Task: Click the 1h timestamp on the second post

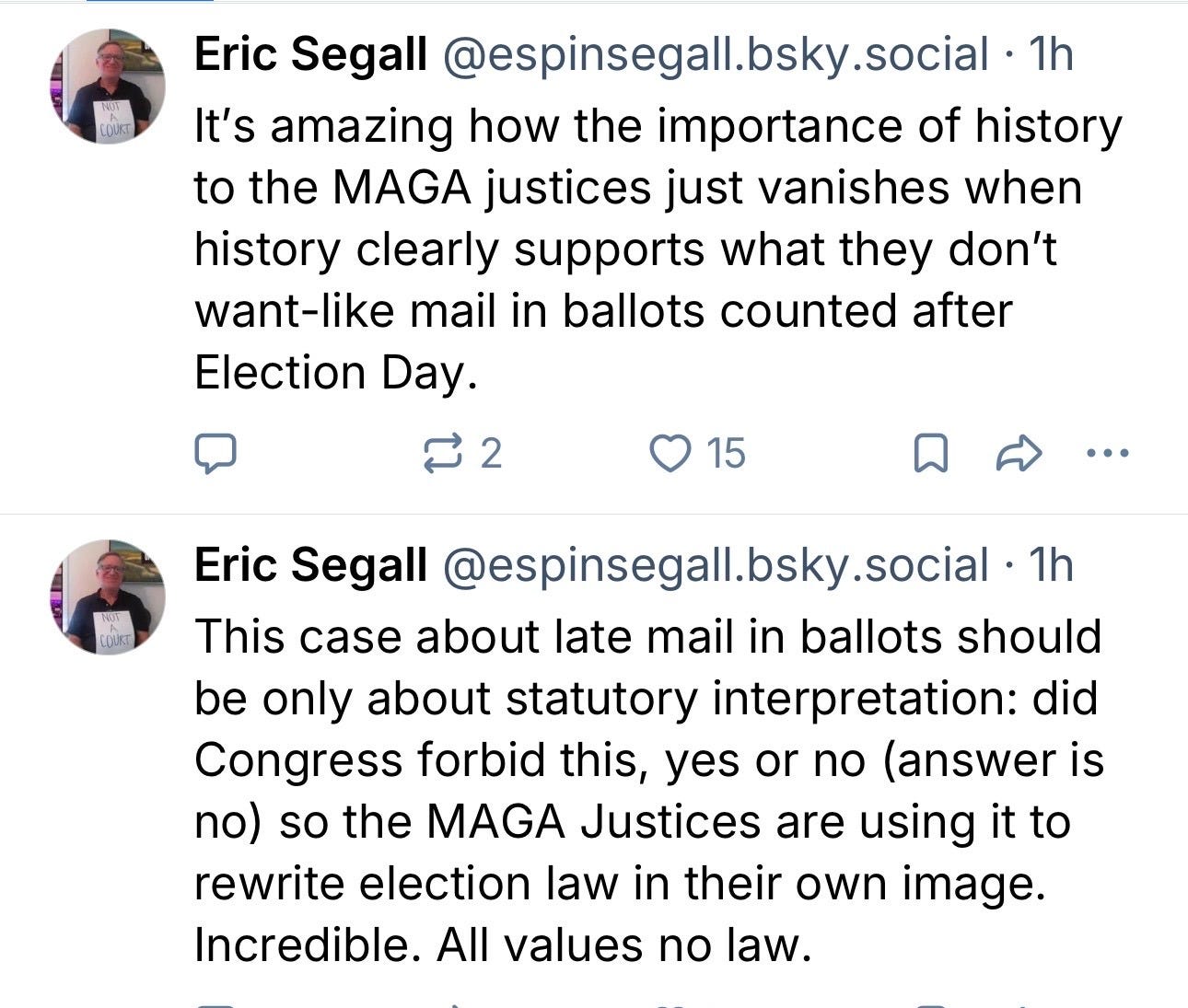Action: 1051,565
